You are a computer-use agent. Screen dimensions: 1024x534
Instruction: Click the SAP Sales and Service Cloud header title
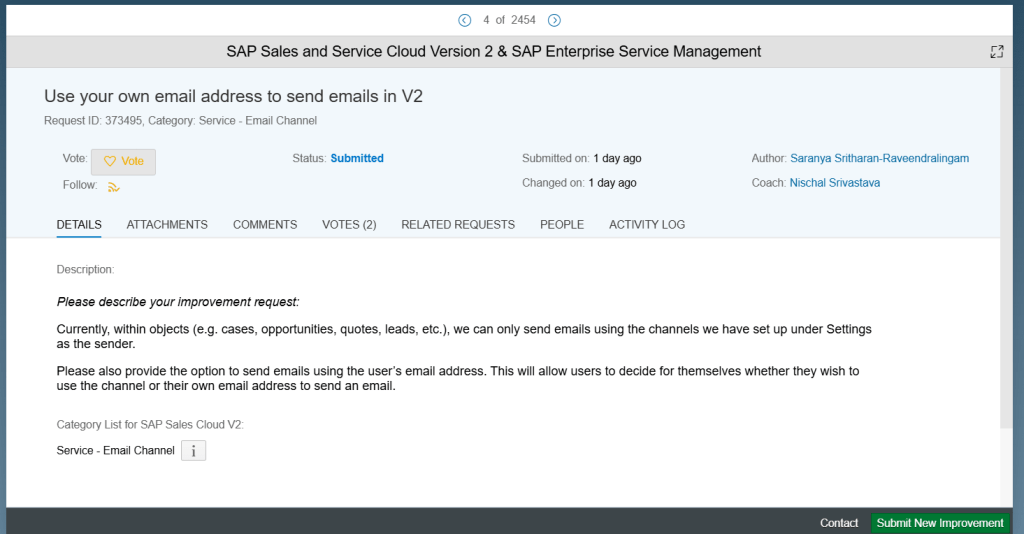(494, 52)
